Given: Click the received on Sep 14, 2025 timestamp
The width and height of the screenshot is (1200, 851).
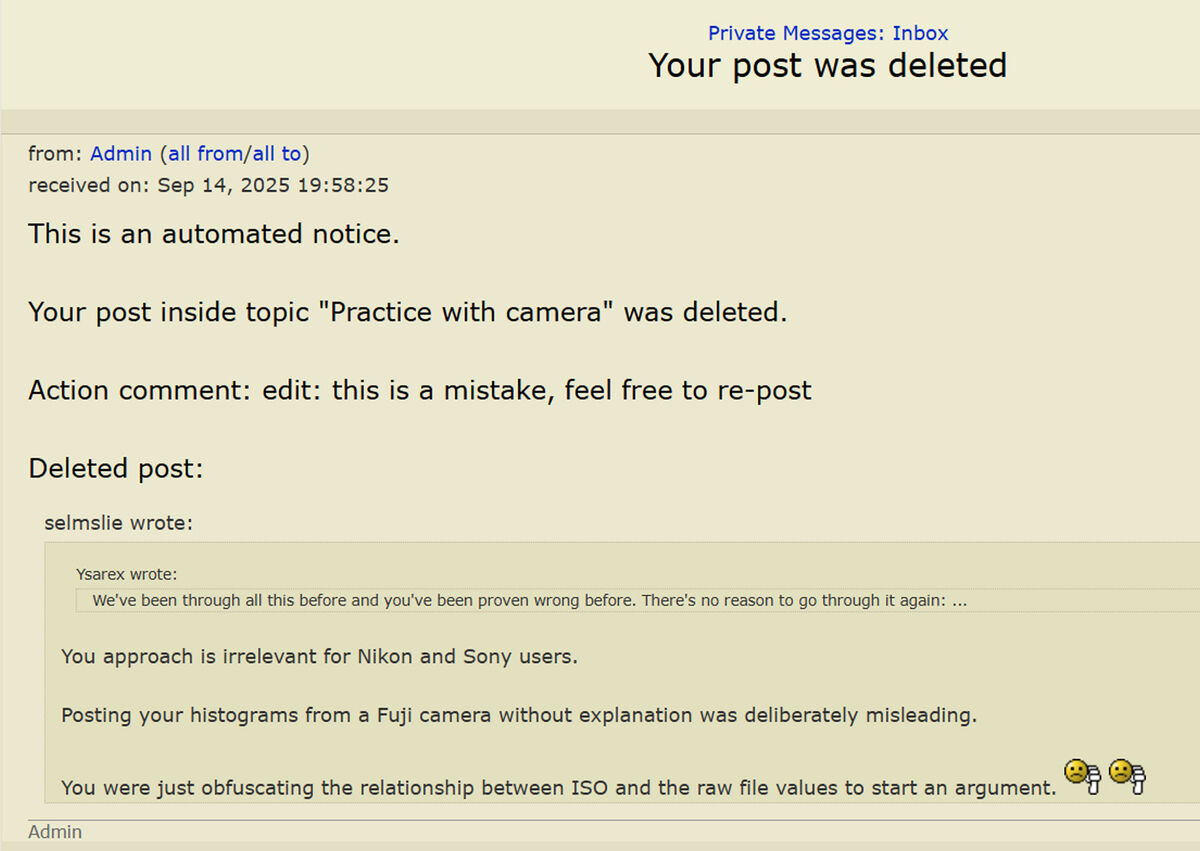Looking at the screenshot, I should pos(209,185).
